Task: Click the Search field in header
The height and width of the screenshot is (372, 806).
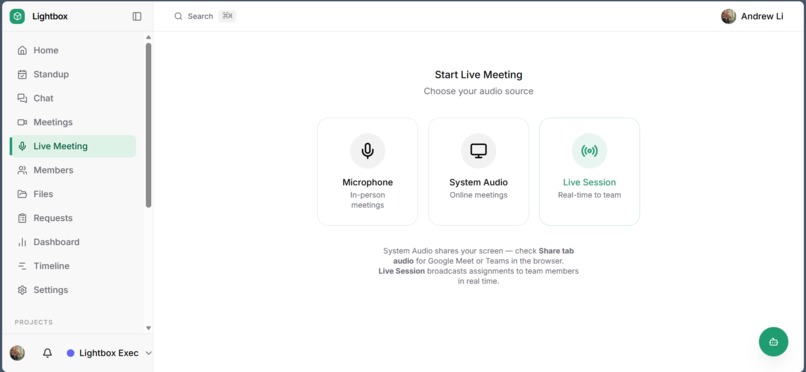Action: pyautogui.click(x=205, y=16)
